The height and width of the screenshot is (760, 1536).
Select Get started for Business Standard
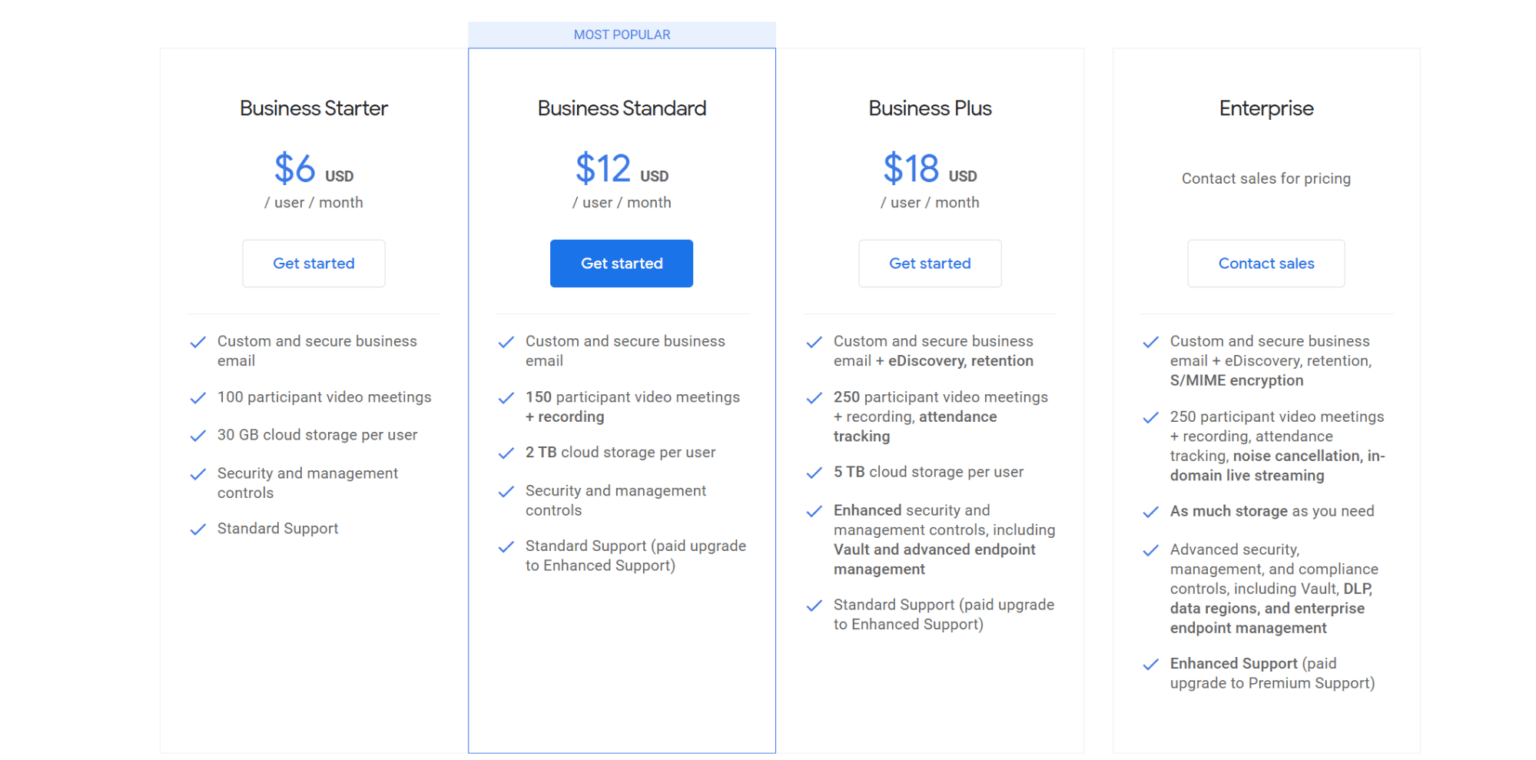pos(621,263)
